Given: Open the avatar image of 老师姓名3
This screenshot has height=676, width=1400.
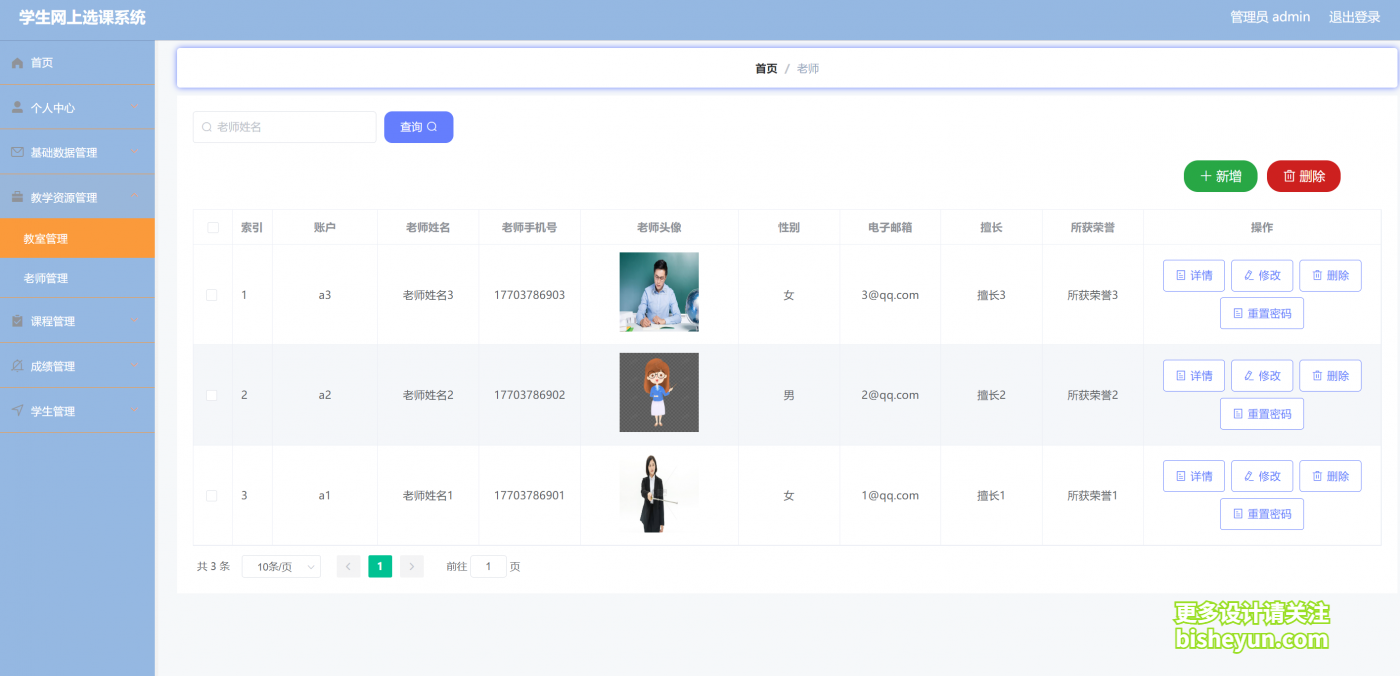Looking at the screenshot, I should [x=659, y=292].
